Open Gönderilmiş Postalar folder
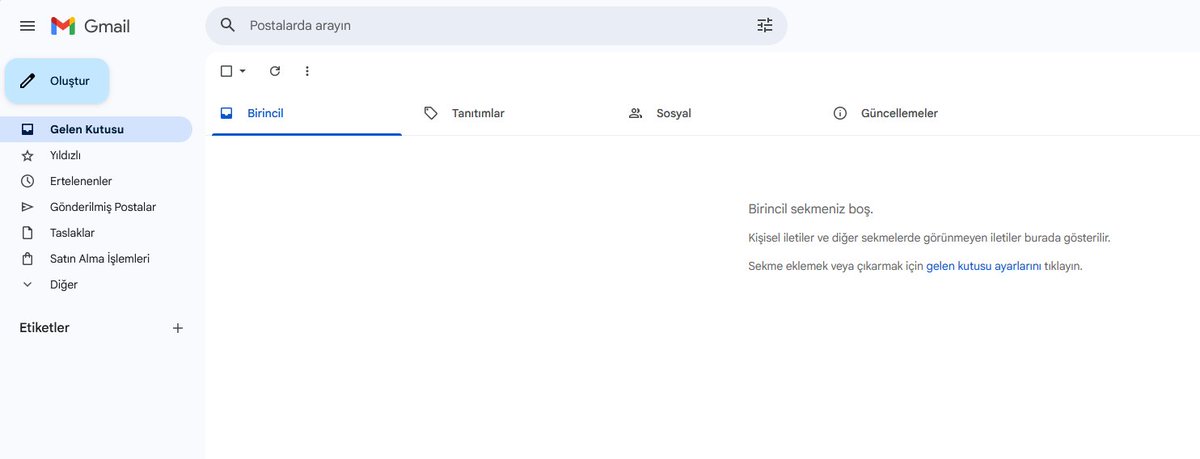 click(96, 207)
